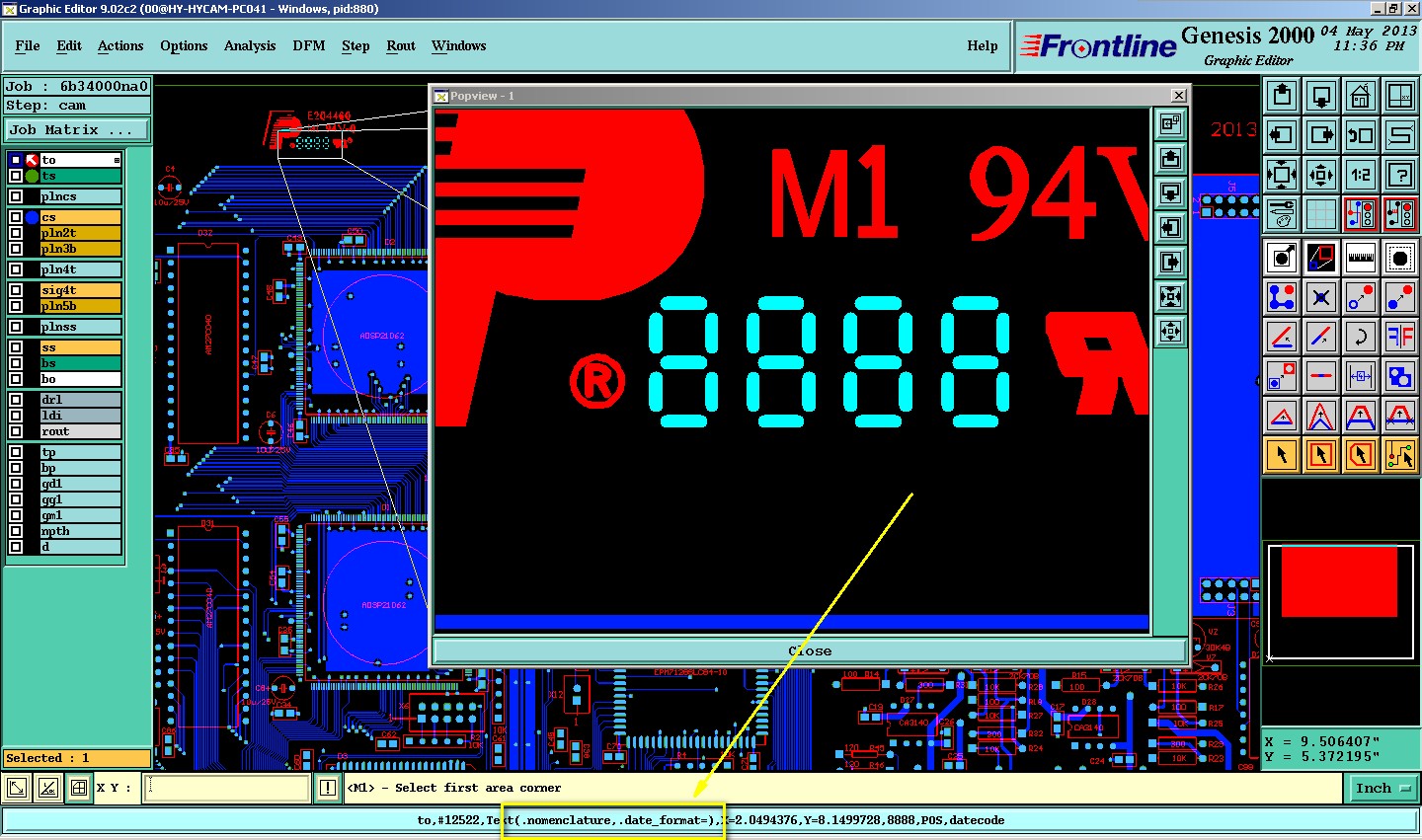Click the green color dot beside ts
1422x840 pixels.
pyautogui.click(x=33, y=176)
